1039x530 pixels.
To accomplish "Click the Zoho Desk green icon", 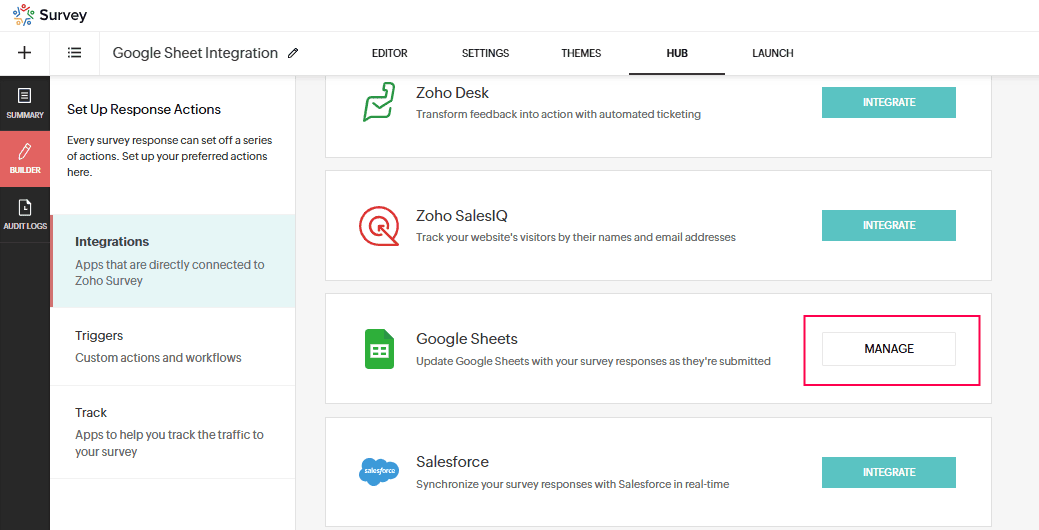I will 379,102.
